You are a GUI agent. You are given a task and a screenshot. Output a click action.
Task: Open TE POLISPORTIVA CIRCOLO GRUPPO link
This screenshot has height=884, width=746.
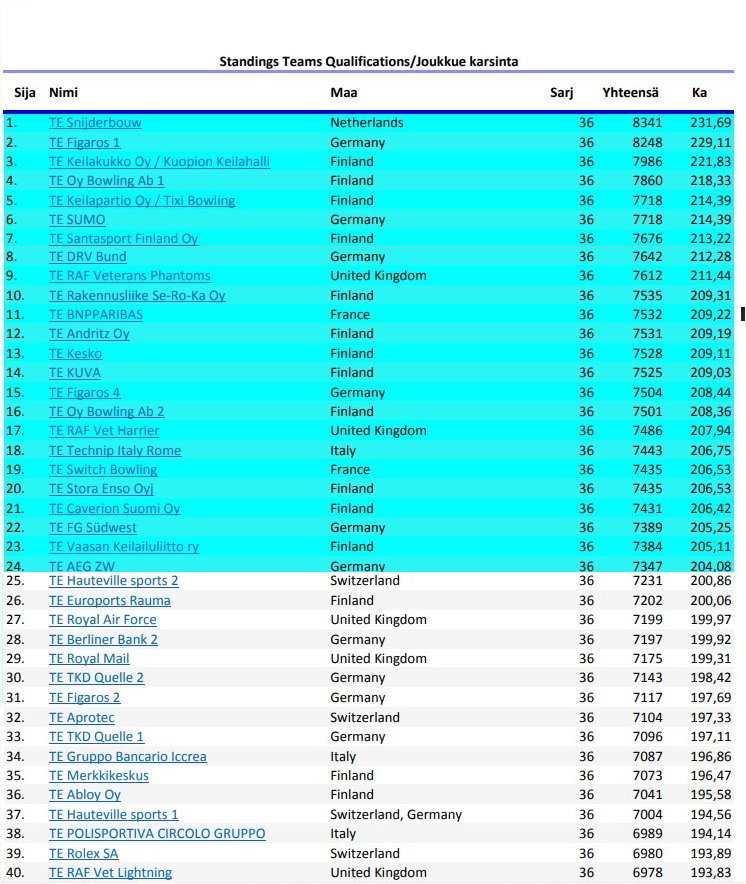(x=157, y=834)
